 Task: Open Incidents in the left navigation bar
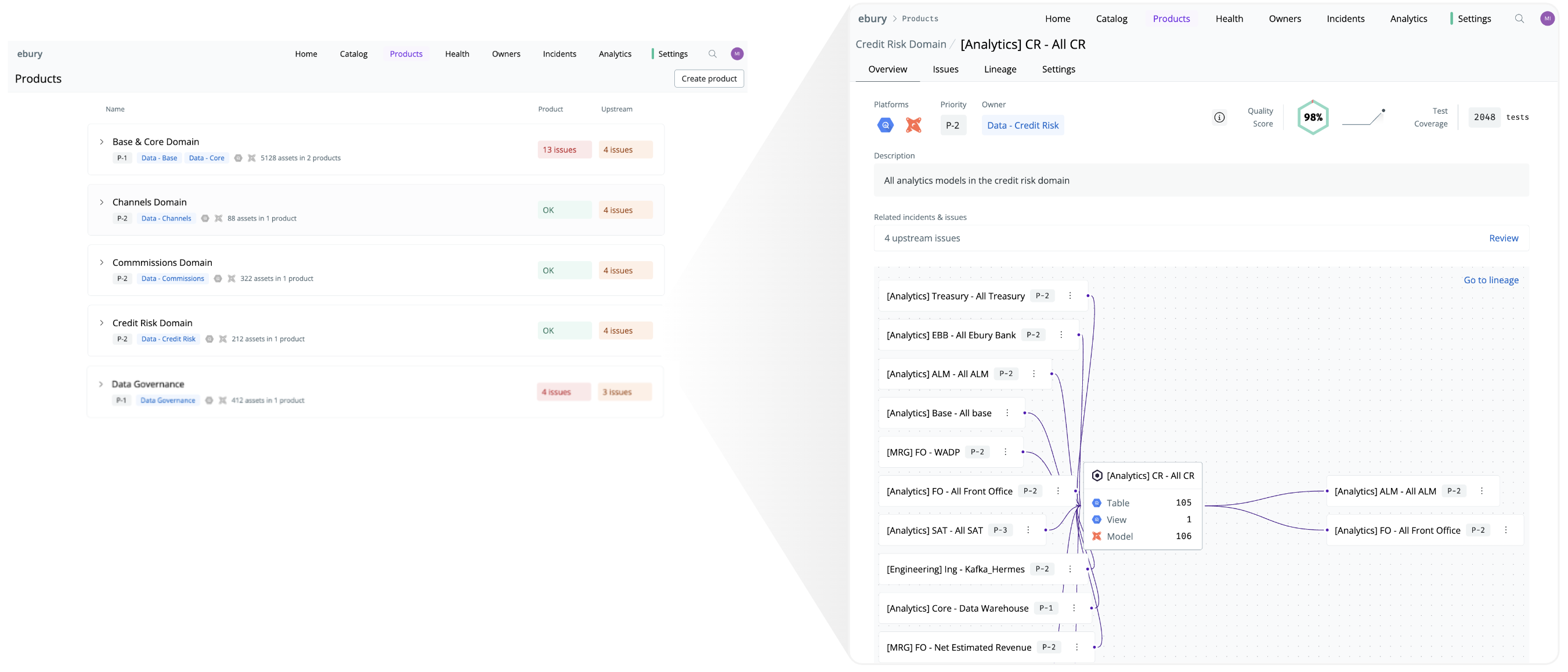559,54
